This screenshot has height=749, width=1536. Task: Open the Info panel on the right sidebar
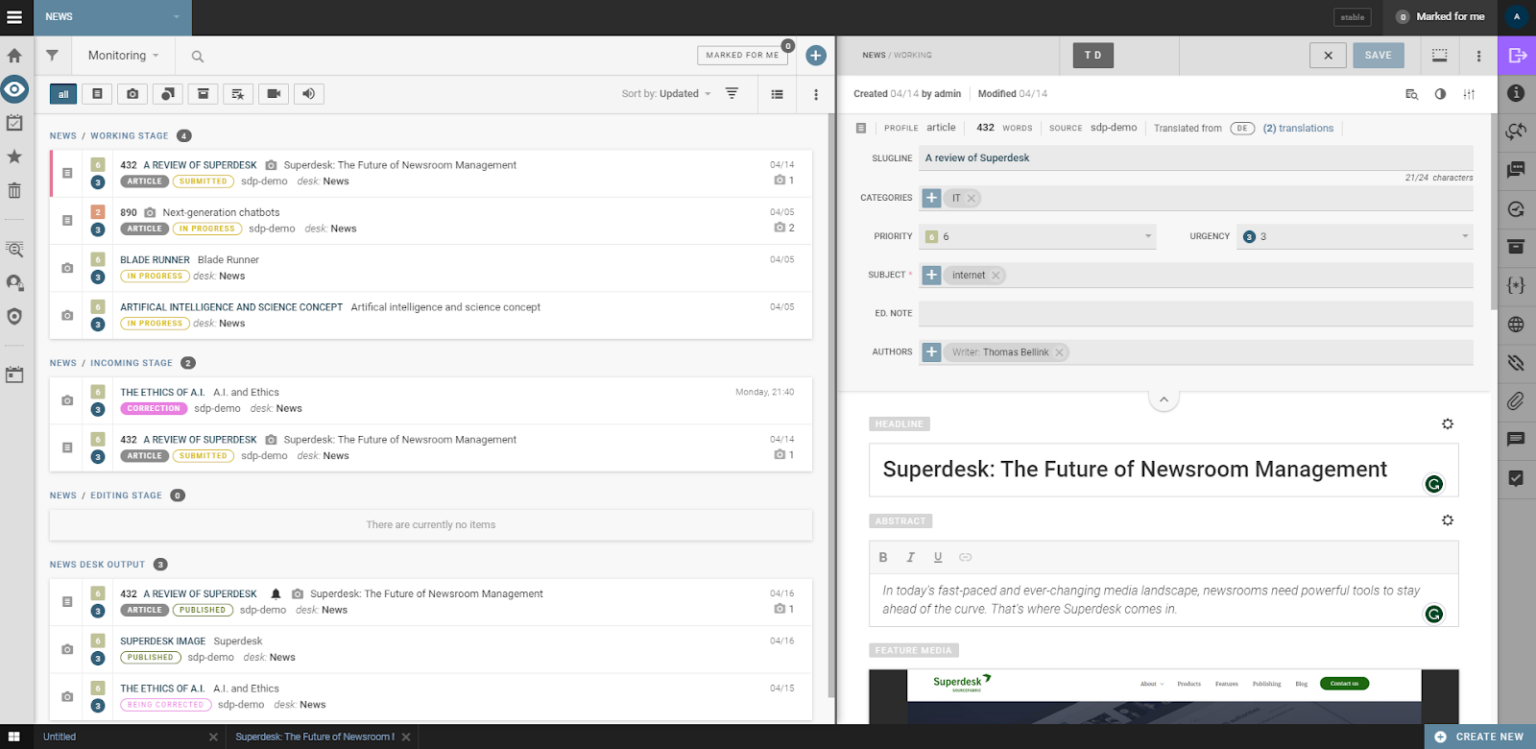pyautogui.click(x=1516, y=94)
